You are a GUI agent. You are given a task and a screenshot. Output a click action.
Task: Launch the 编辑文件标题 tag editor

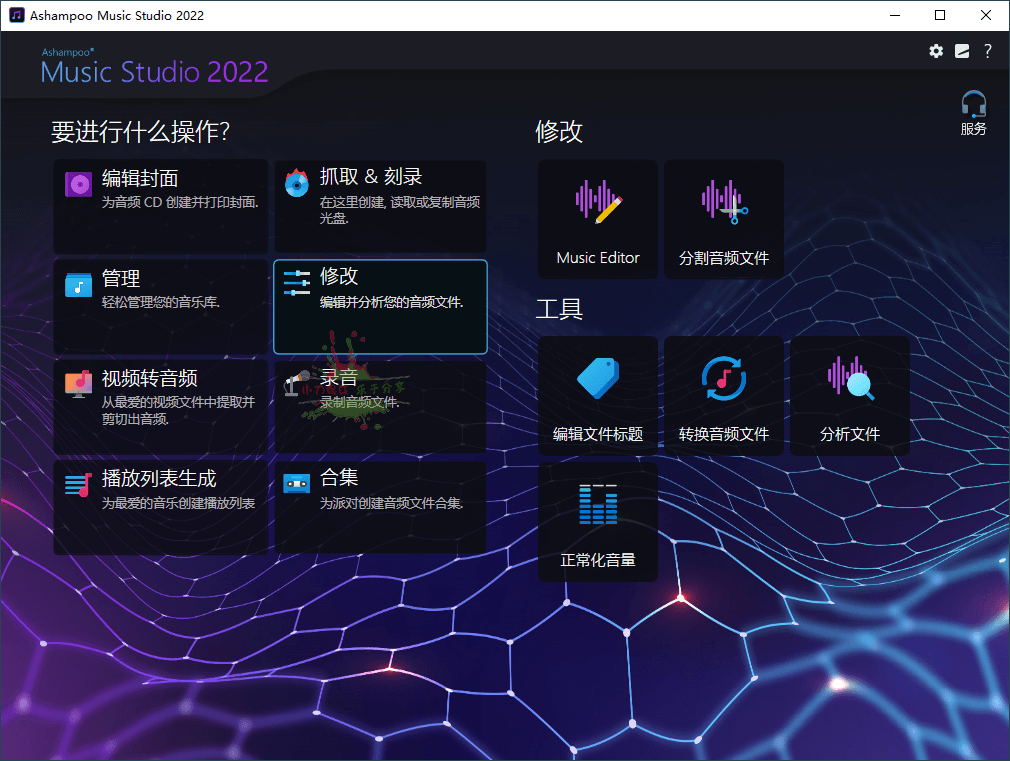coord(598,396)
